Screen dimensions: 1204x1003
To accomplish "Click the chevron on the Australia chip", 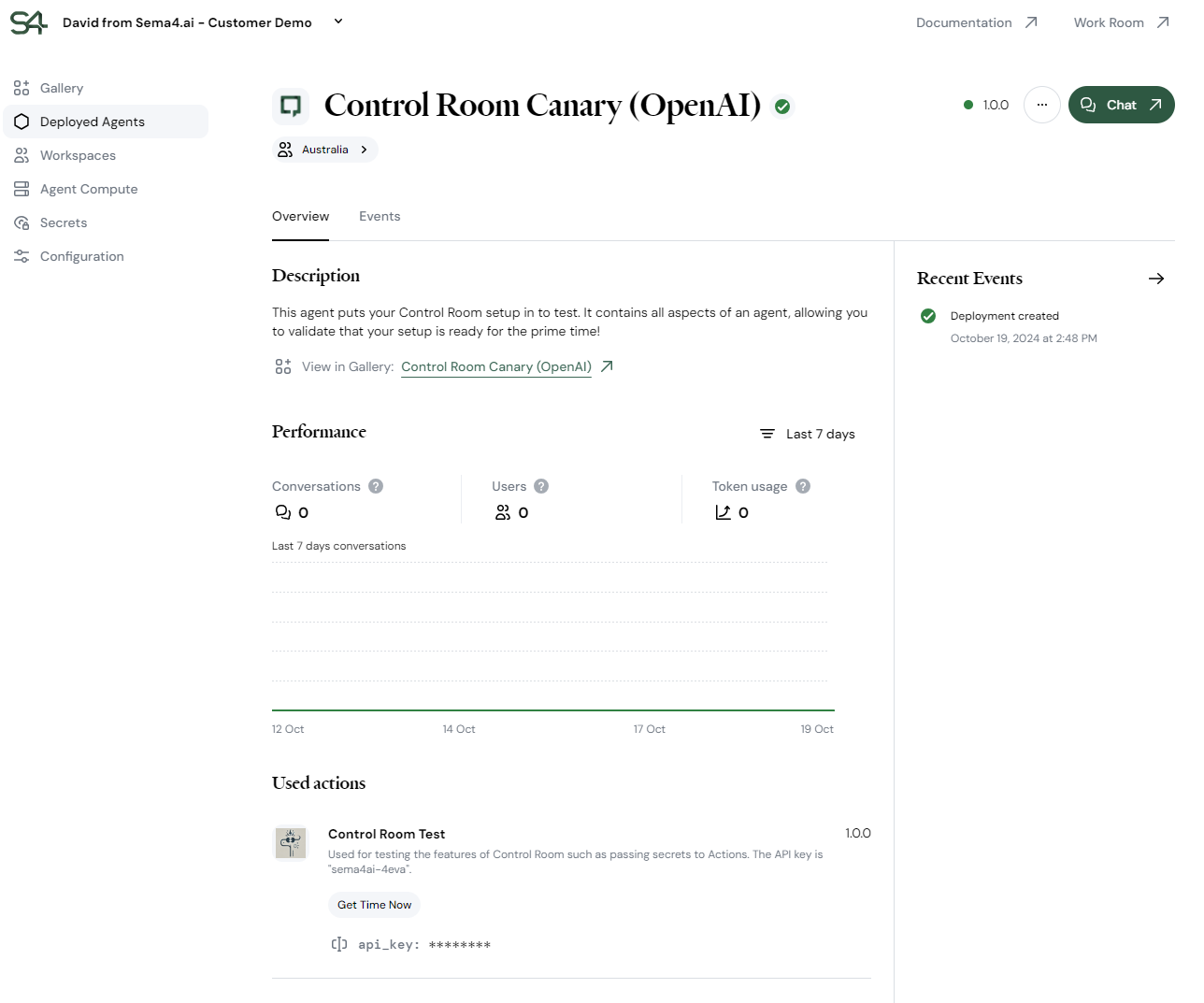I will point(364,150).
